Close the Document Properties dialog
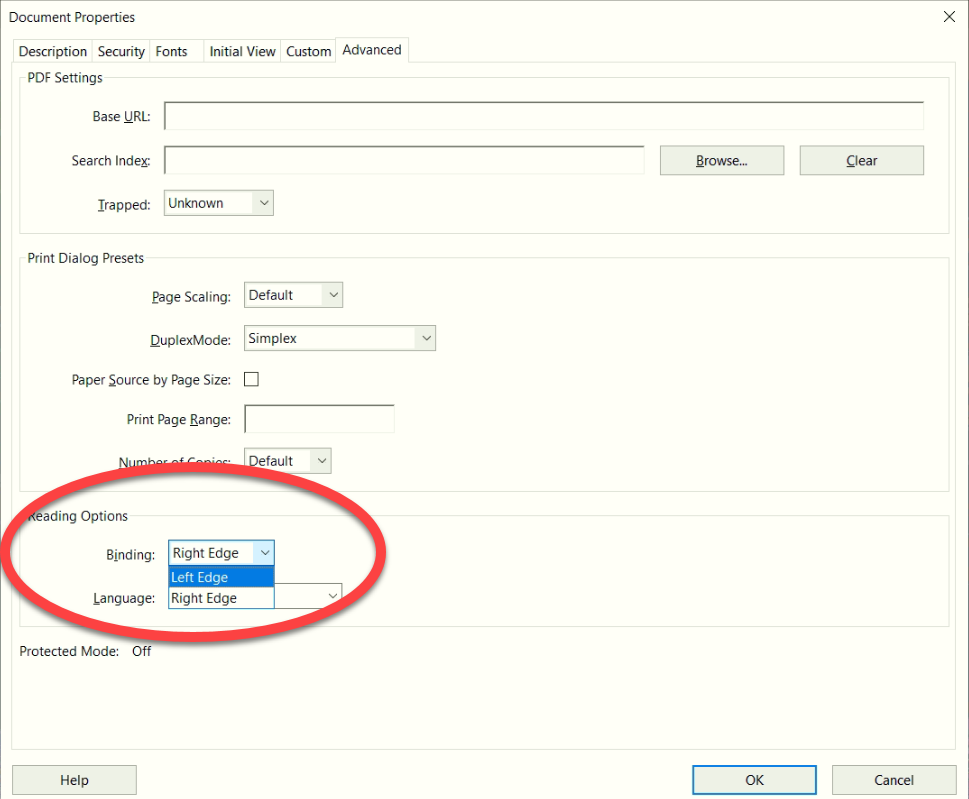This screenshot has width=969, height=799. (x=948, y=16)
